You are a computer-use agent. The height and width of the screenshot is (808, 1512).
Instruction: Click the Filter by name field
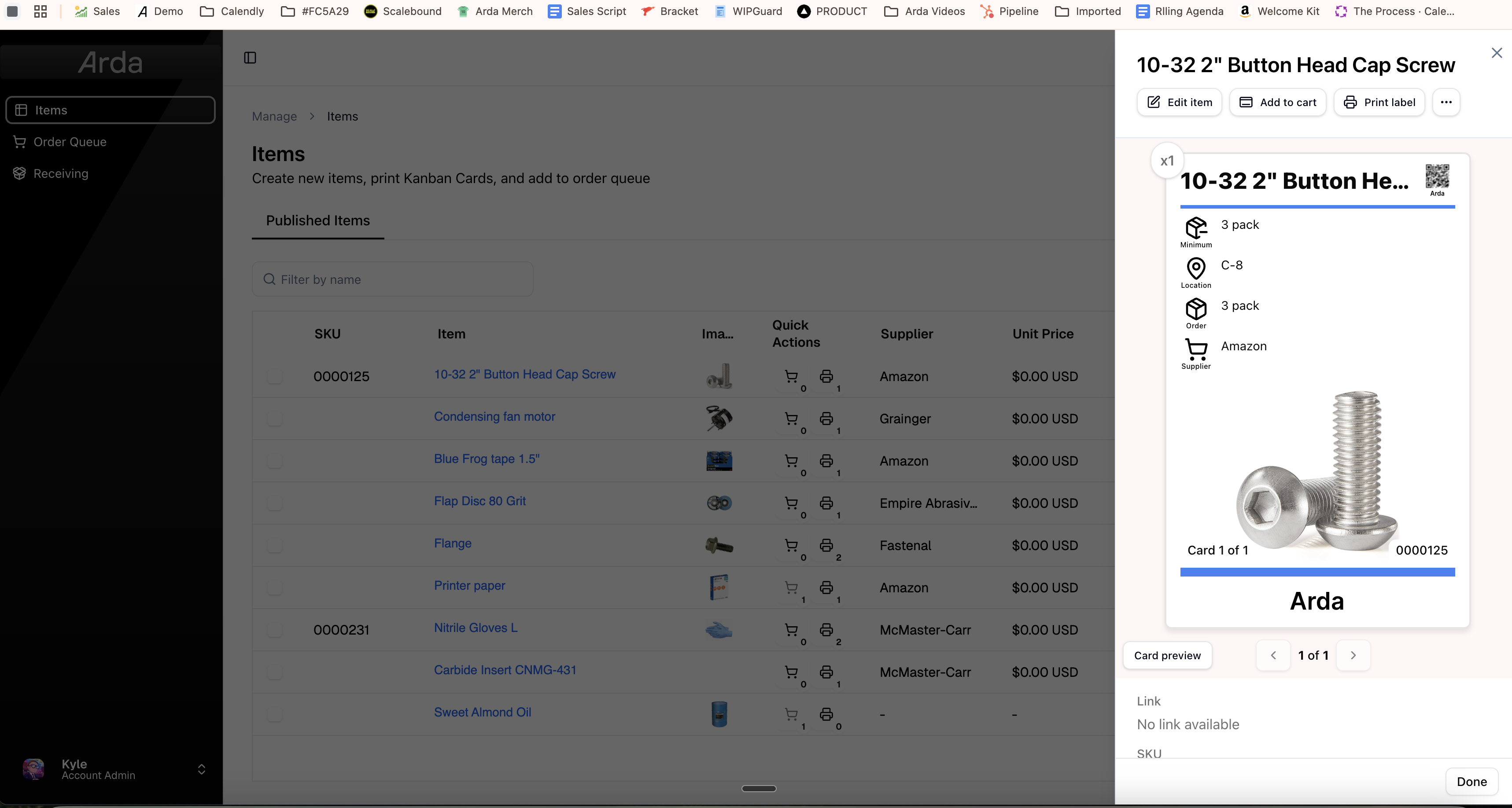(x=392, y=279)
